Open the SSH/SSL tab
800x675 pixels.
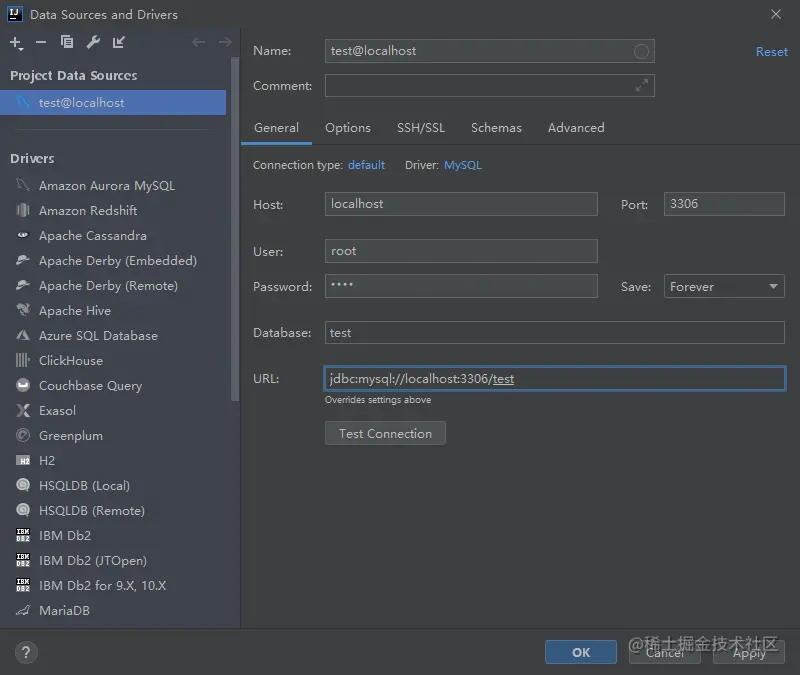click(421, 128)
